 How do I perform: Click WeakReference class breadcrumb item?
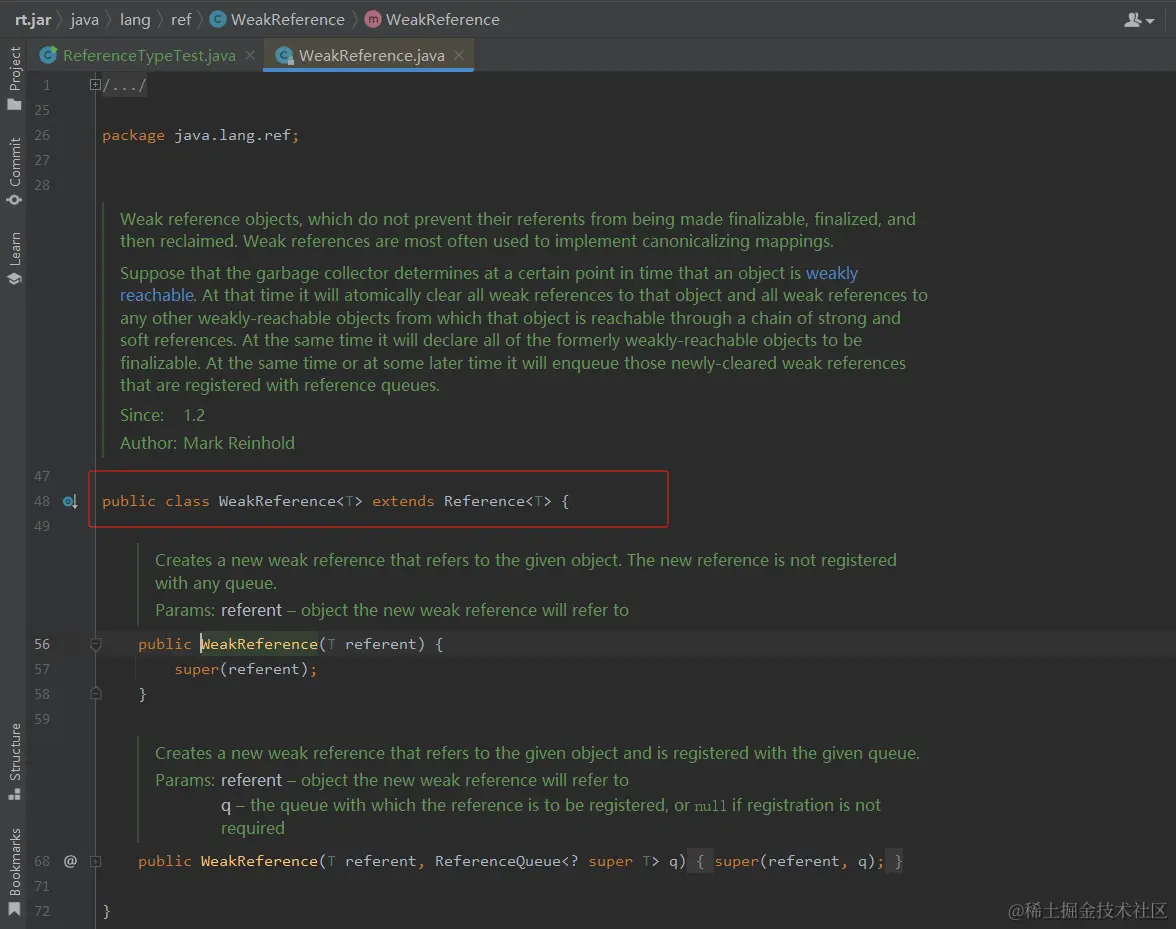coord(278,19)
